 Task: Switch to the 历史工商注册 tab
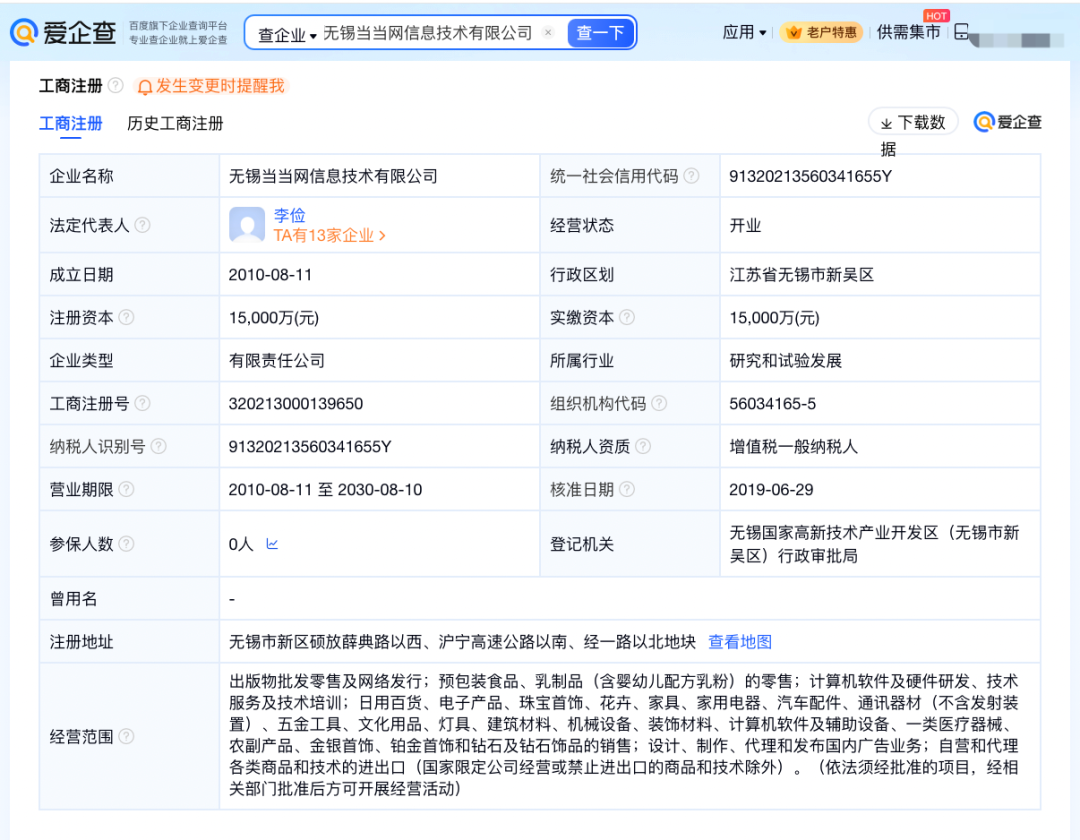pos(175,123)
